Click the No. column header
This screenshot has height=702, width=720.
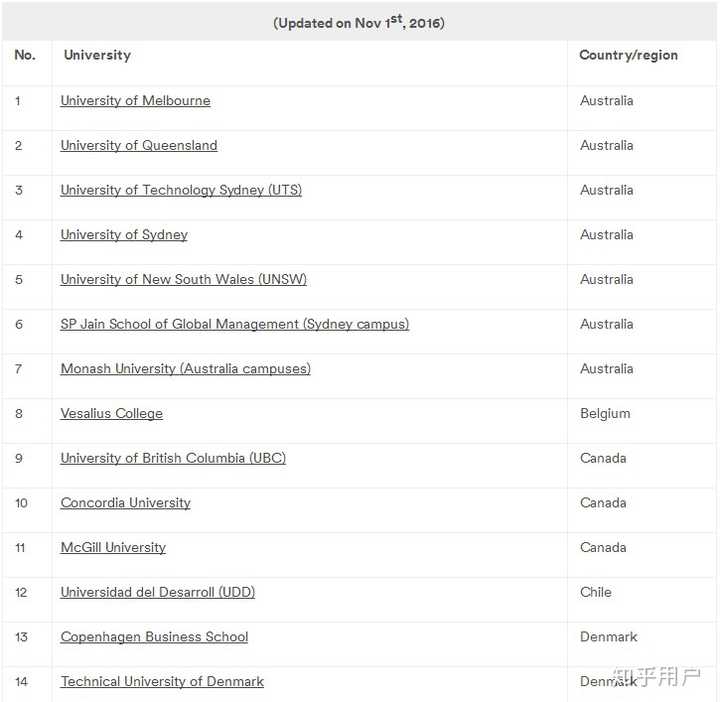[25, 56]
